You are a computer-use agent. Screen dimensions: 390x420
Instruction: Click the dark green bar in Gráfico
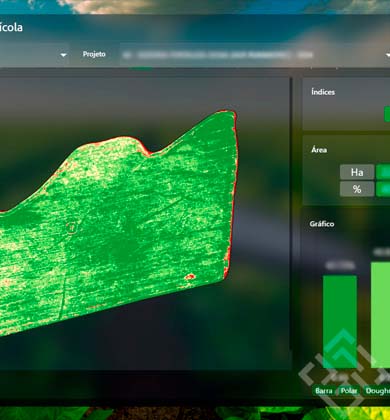click(x=340, y=322)
